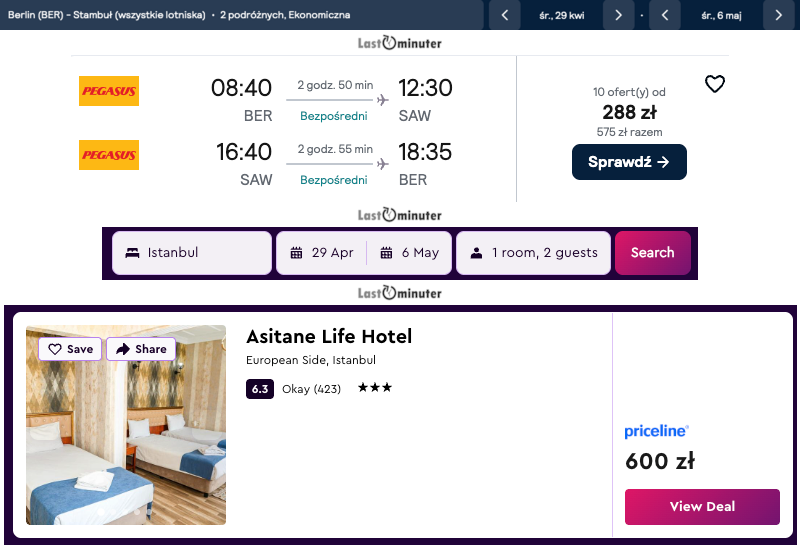Screen dimensions: 800x545
Task: Click the priceline logo
Action: pos(656,431)
